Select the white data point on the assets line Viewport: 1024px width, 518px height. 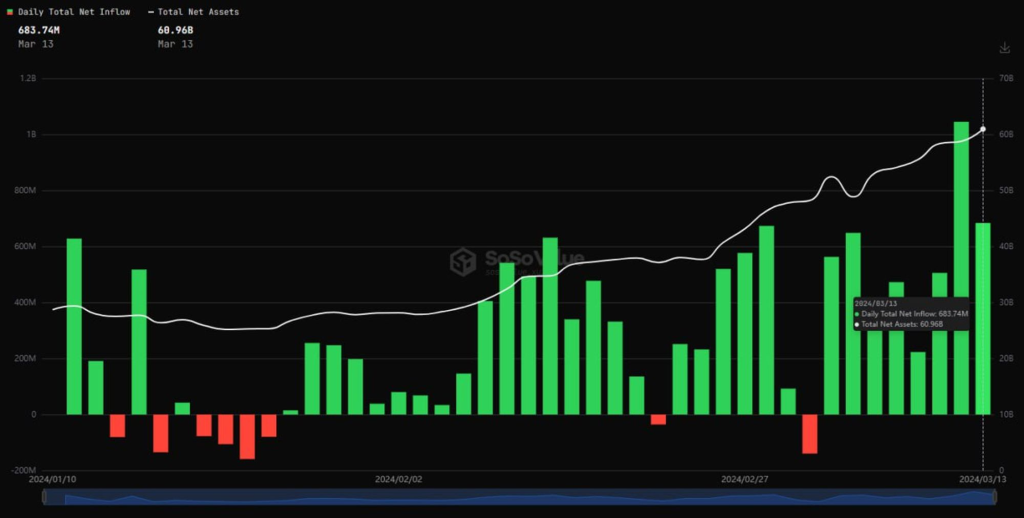[983, 129]
